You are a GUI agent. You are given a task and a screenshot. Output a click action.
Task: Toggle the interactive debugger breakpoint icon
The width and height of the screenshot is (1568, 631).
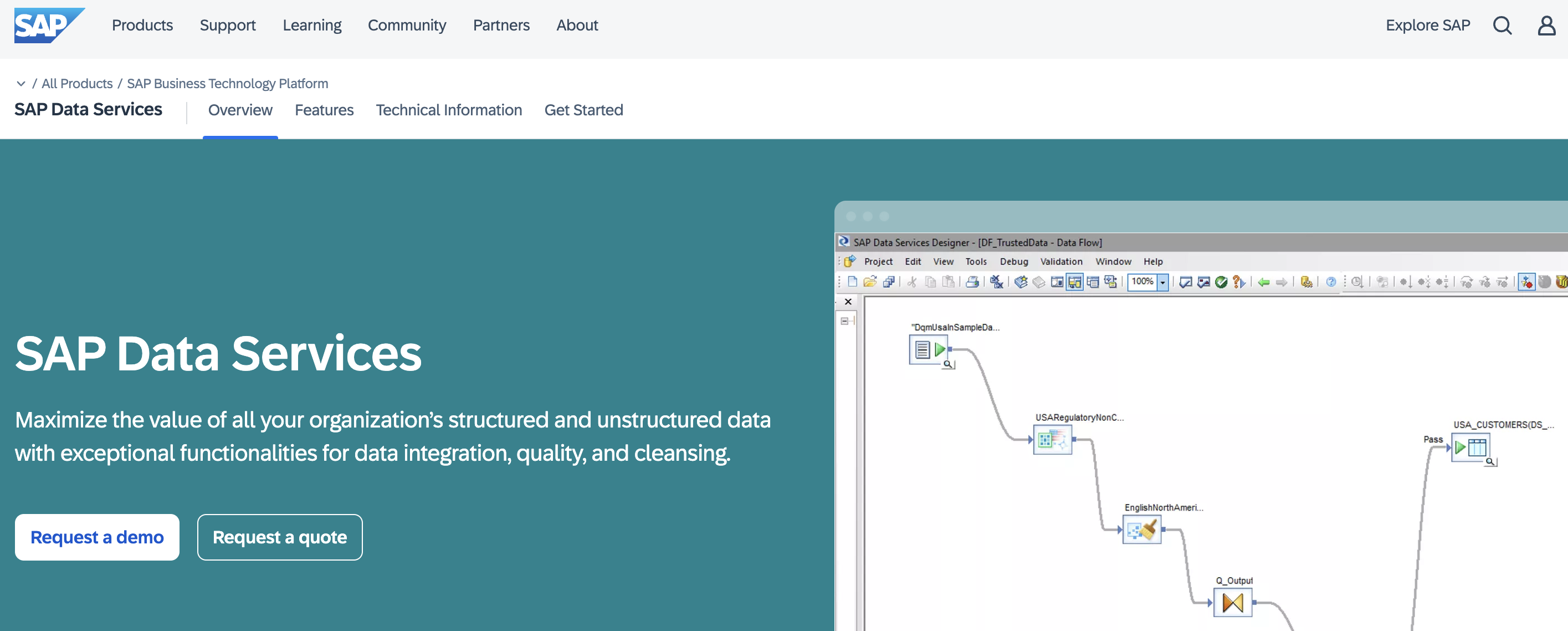tap(1526, 282)
